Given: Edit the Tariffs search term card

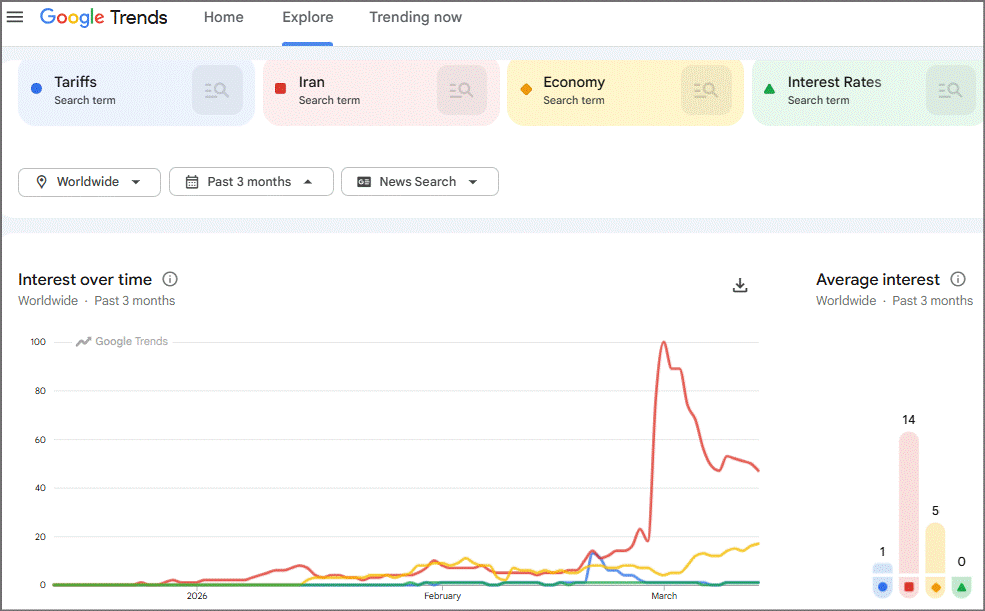Looking at the screenshot, I should tap(104, 90).
